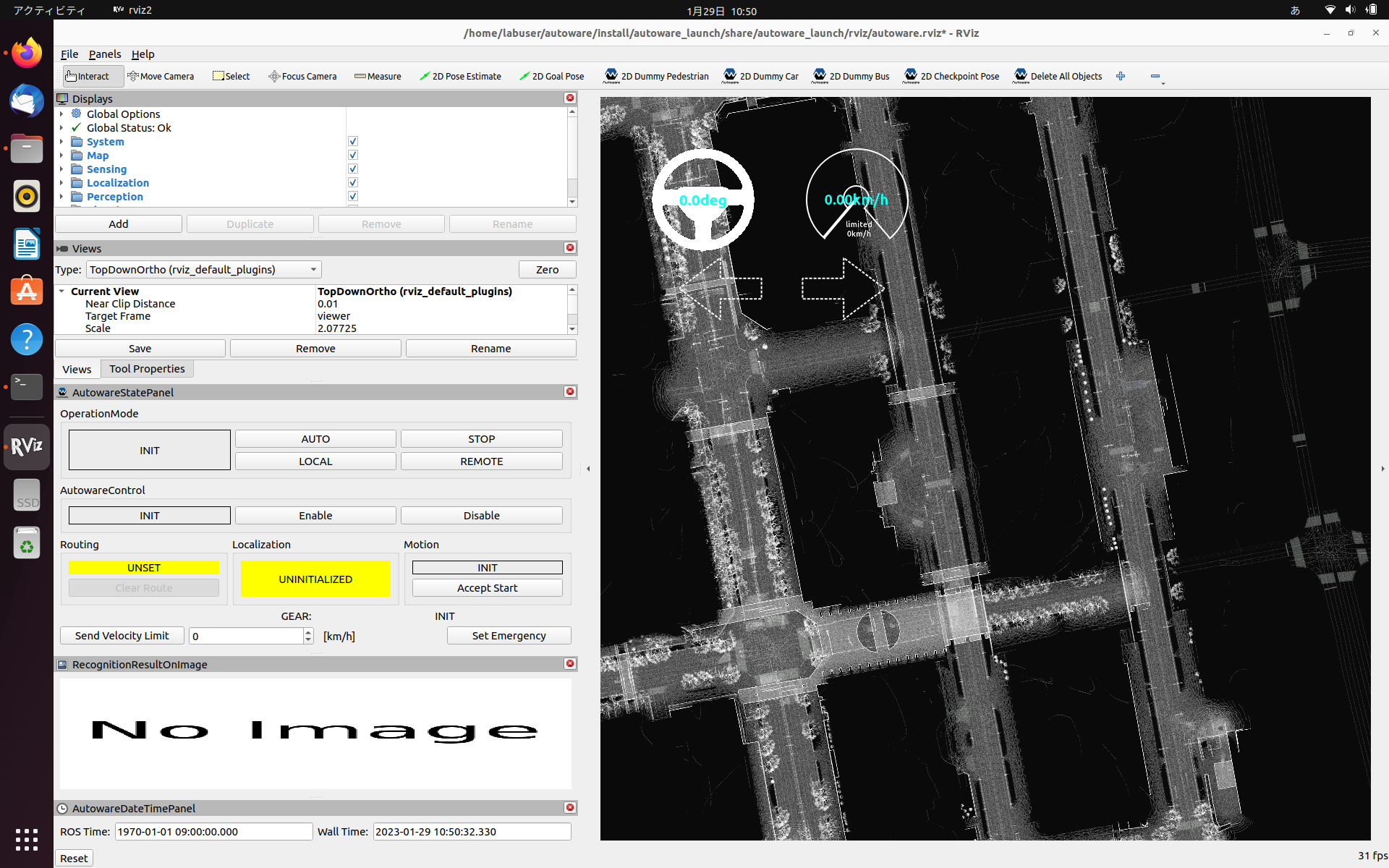1389x868 pixels.
Task: Choose the 2D Dummy Car tool
Action: (x=760, y=76)
